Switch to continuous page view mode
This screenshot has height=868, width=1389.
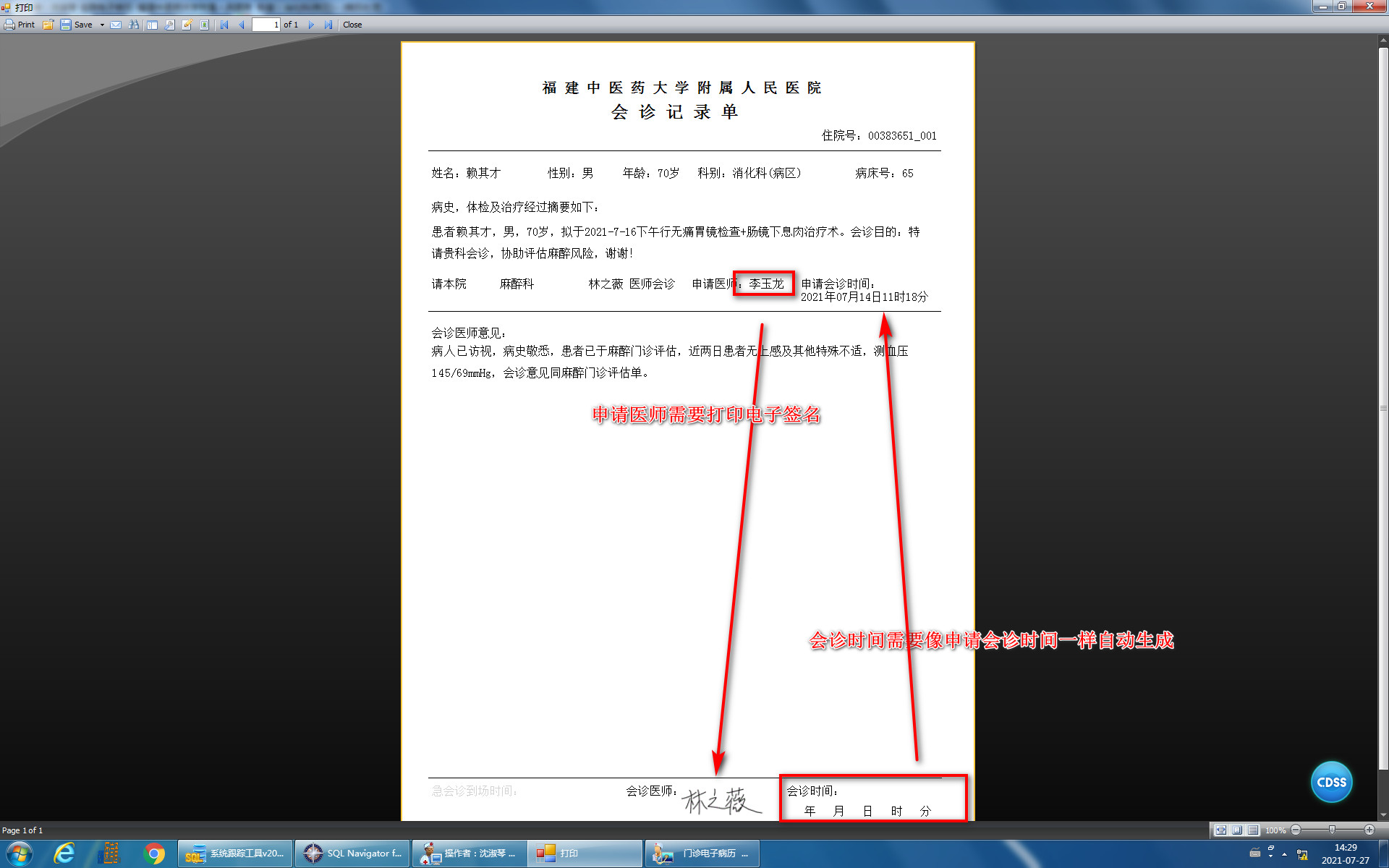pyautogui.click(x=1253, y=830)
